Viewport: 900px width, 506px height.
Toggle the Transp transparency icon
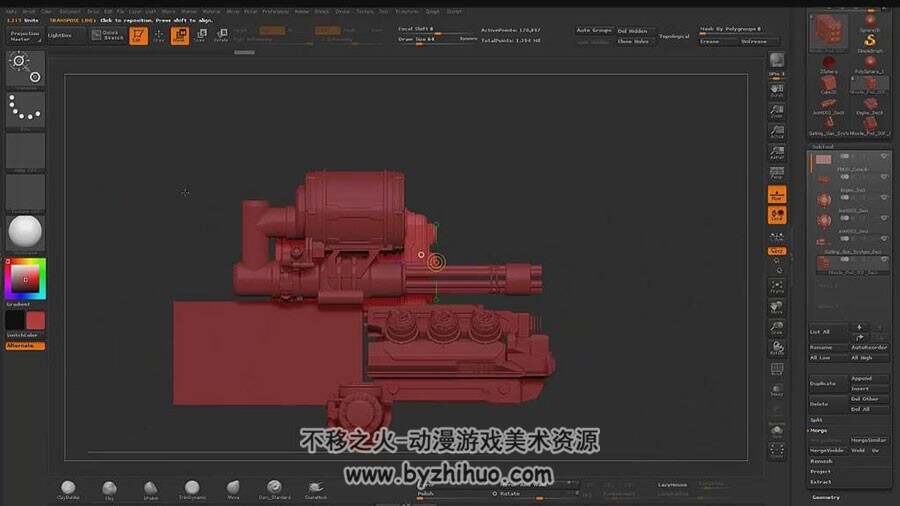tap(777, 391)
